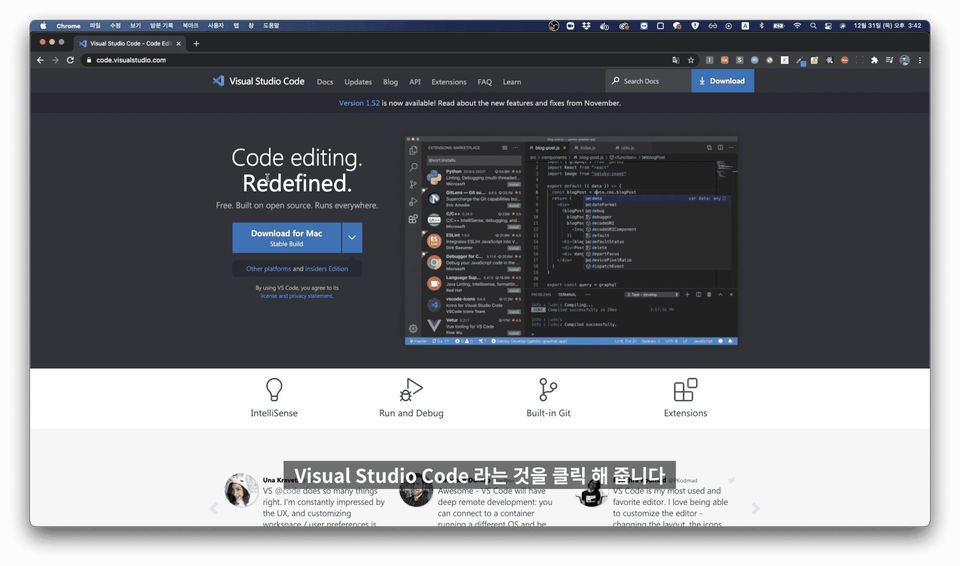This screenshot has width=960, height=566.
Task: Click the Search Docs input field
Action: 648,81
